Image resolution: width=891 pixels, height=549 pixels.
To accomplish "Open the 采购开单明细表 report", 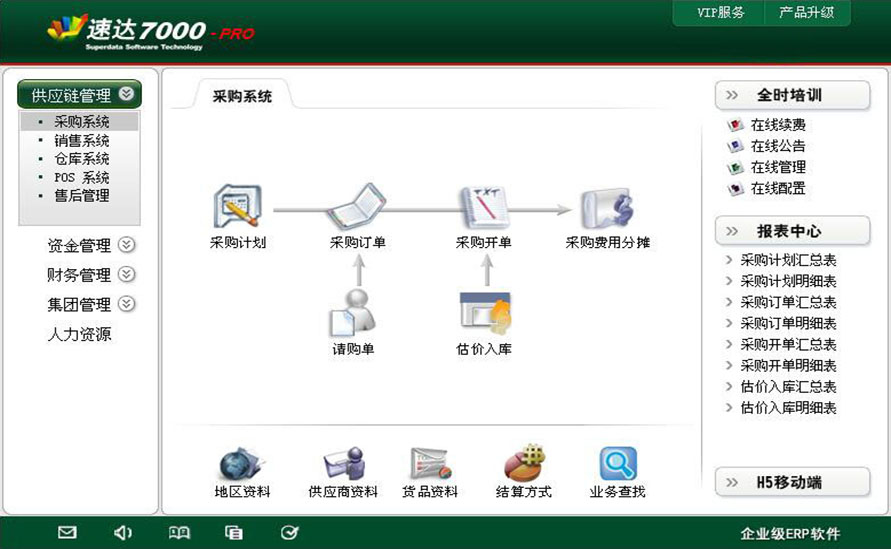I will [x=788, y=365].
